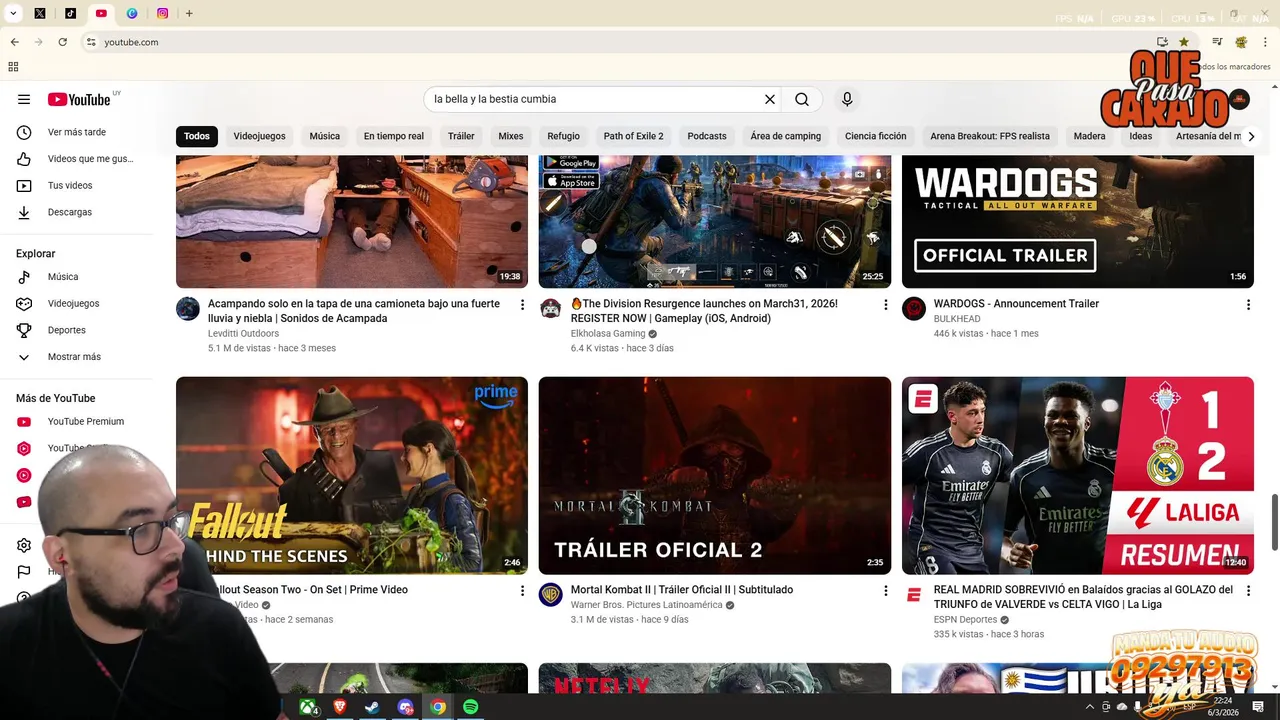Select the Videojuegos filter chip
The image size is (1280, 720).
pyautogui.click(x=259, y=136)
